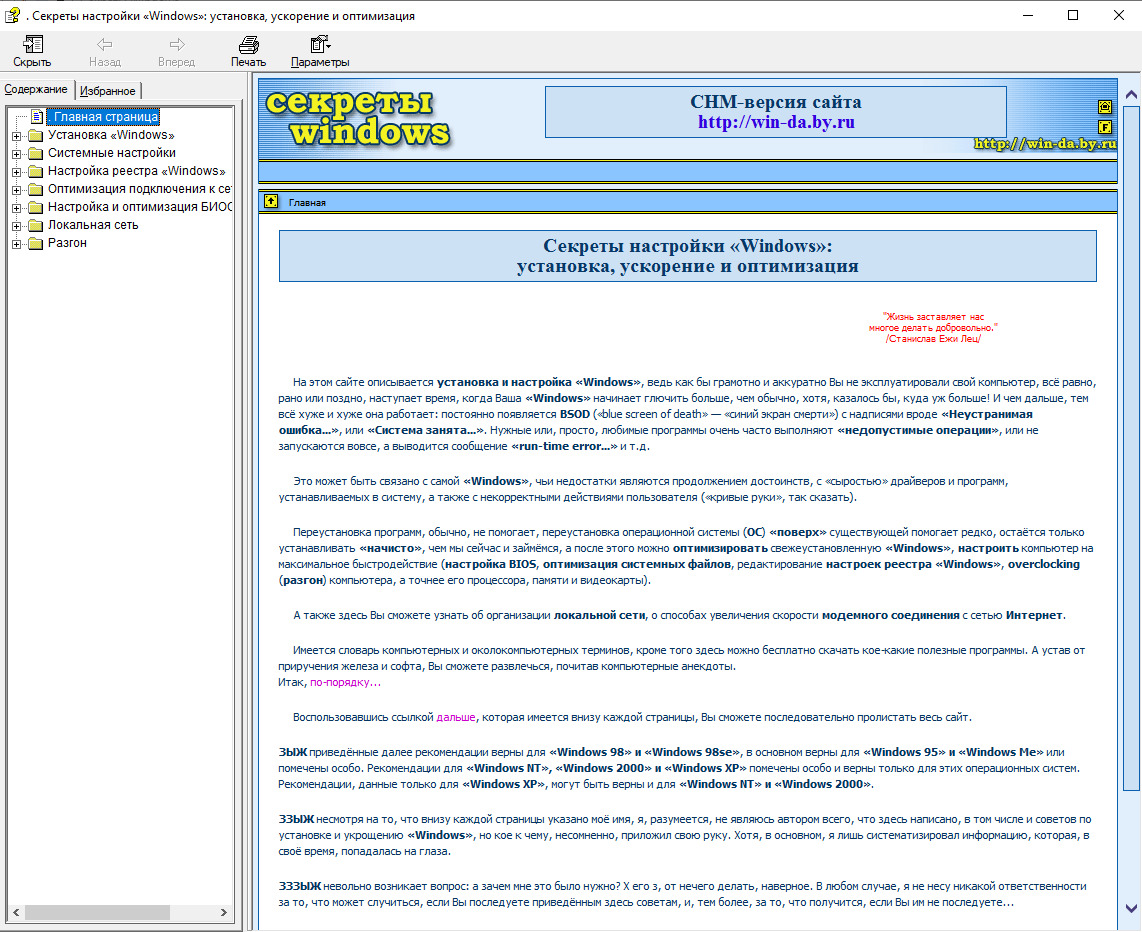Click the Вперед (Forward) arrow icon
The height and width of the screenshot is (932, 1142).
click(177, 44)
